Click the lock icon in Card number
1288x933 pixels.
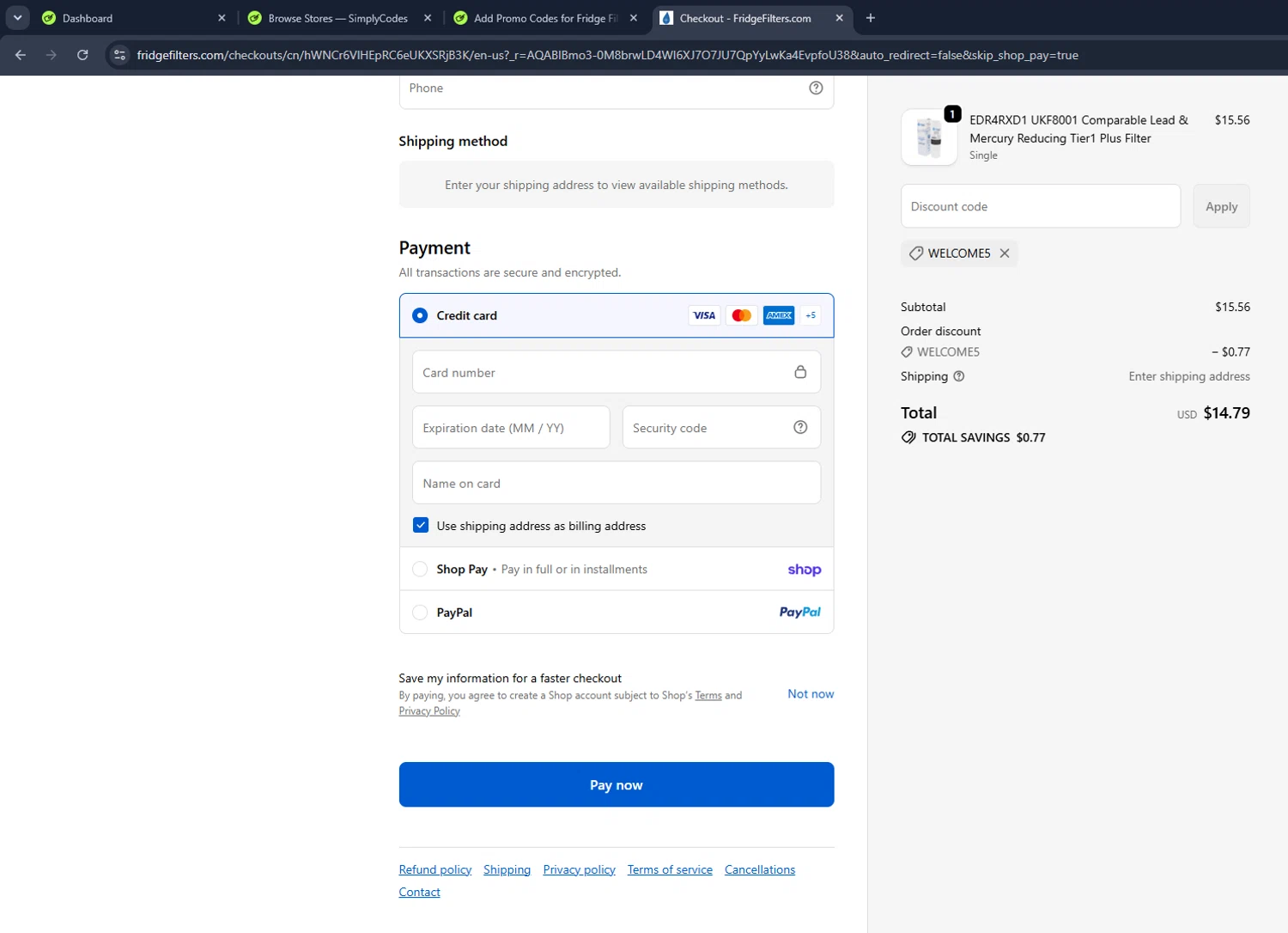[800, 372]
